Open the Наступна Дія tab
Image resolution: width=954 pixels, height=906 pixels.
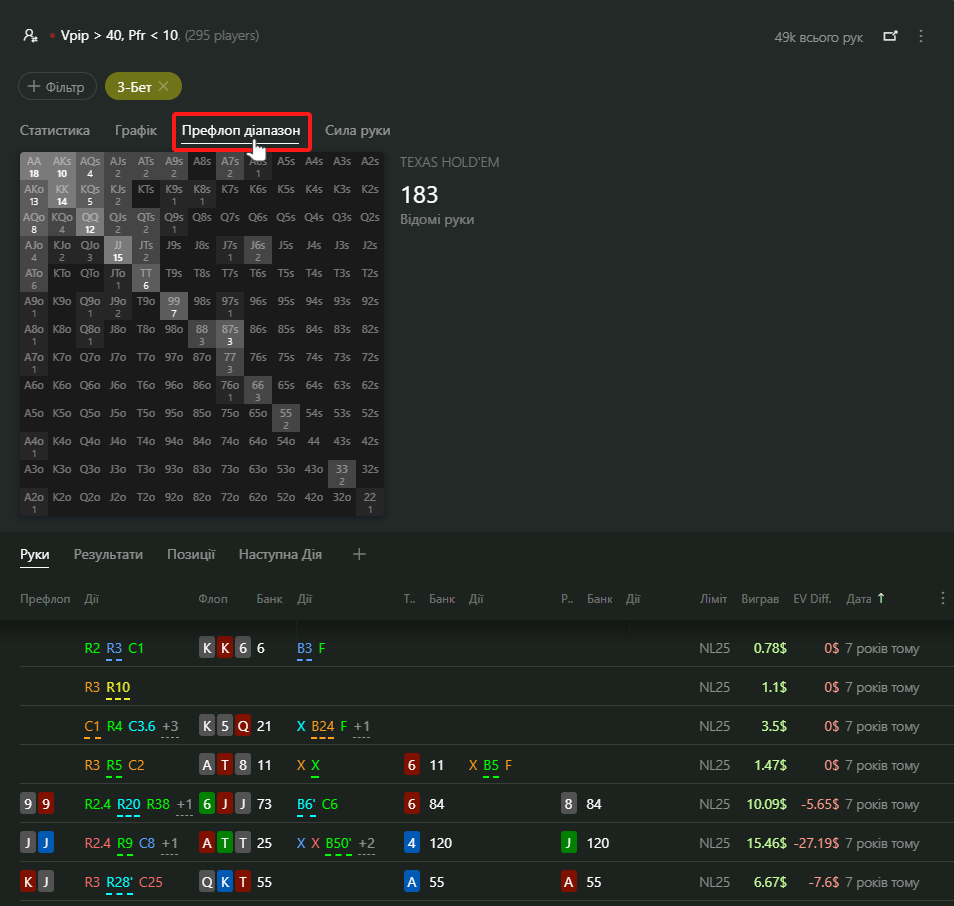(x=280, y=554)
